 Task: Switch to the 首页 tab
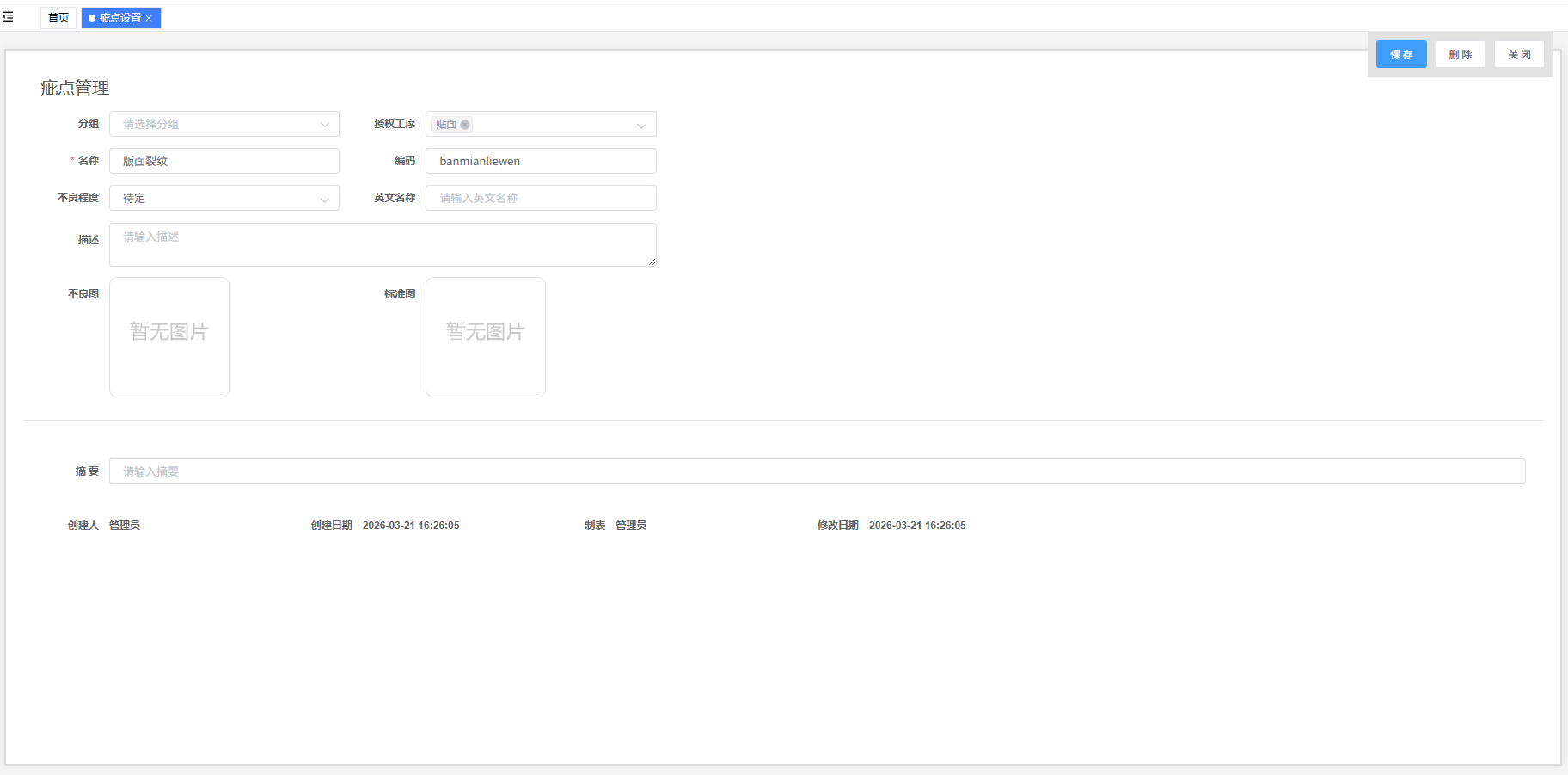58,18
